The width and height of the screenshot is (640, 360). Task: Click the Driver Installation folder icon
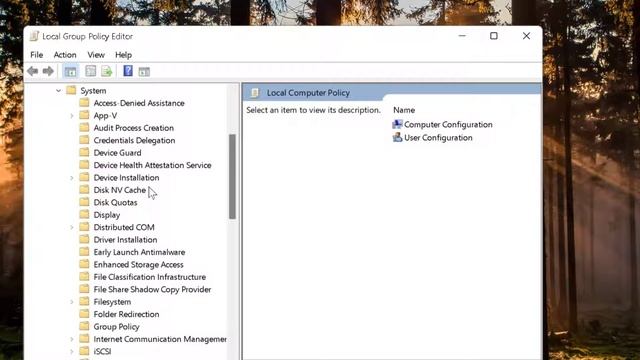coord(84,240)
